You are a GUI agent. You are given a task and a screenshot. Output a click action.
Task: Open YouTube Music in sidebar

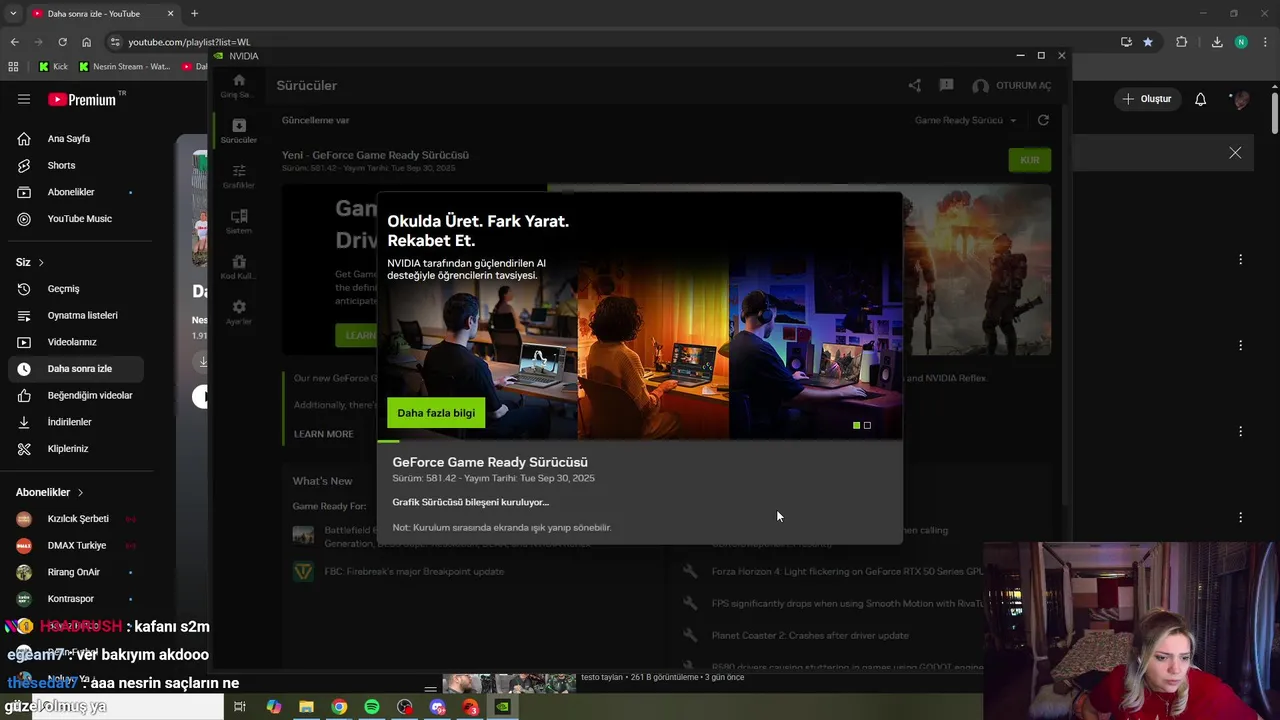tap(76, 219)
